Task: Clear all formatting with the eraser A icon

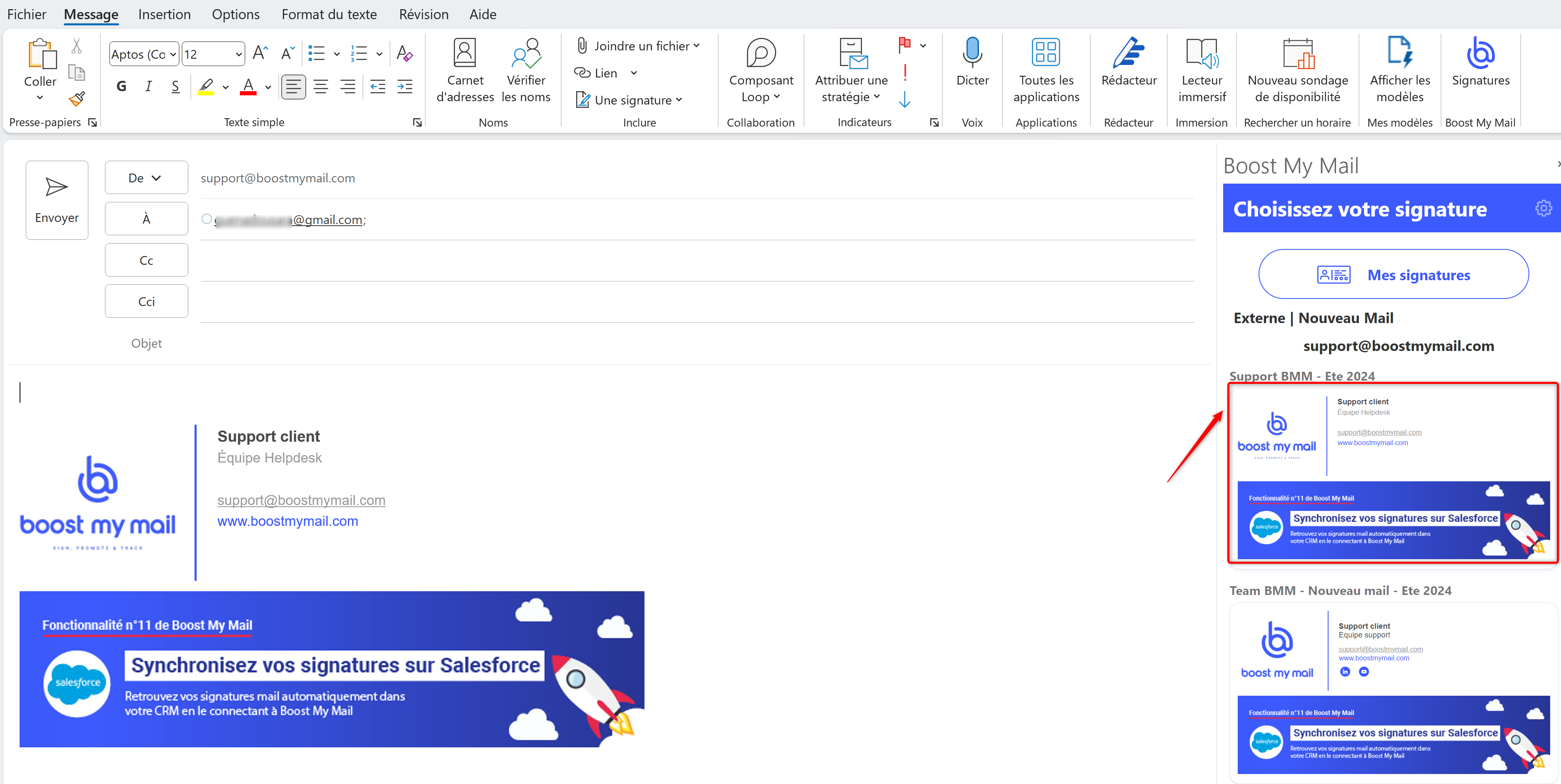Action: [404, 53]
